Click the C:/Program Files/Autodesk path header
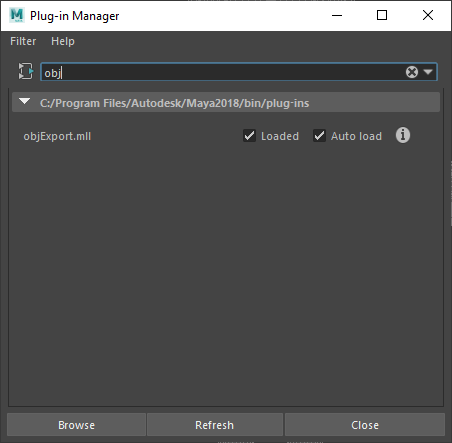452x443 pixels. click(174, 103)
